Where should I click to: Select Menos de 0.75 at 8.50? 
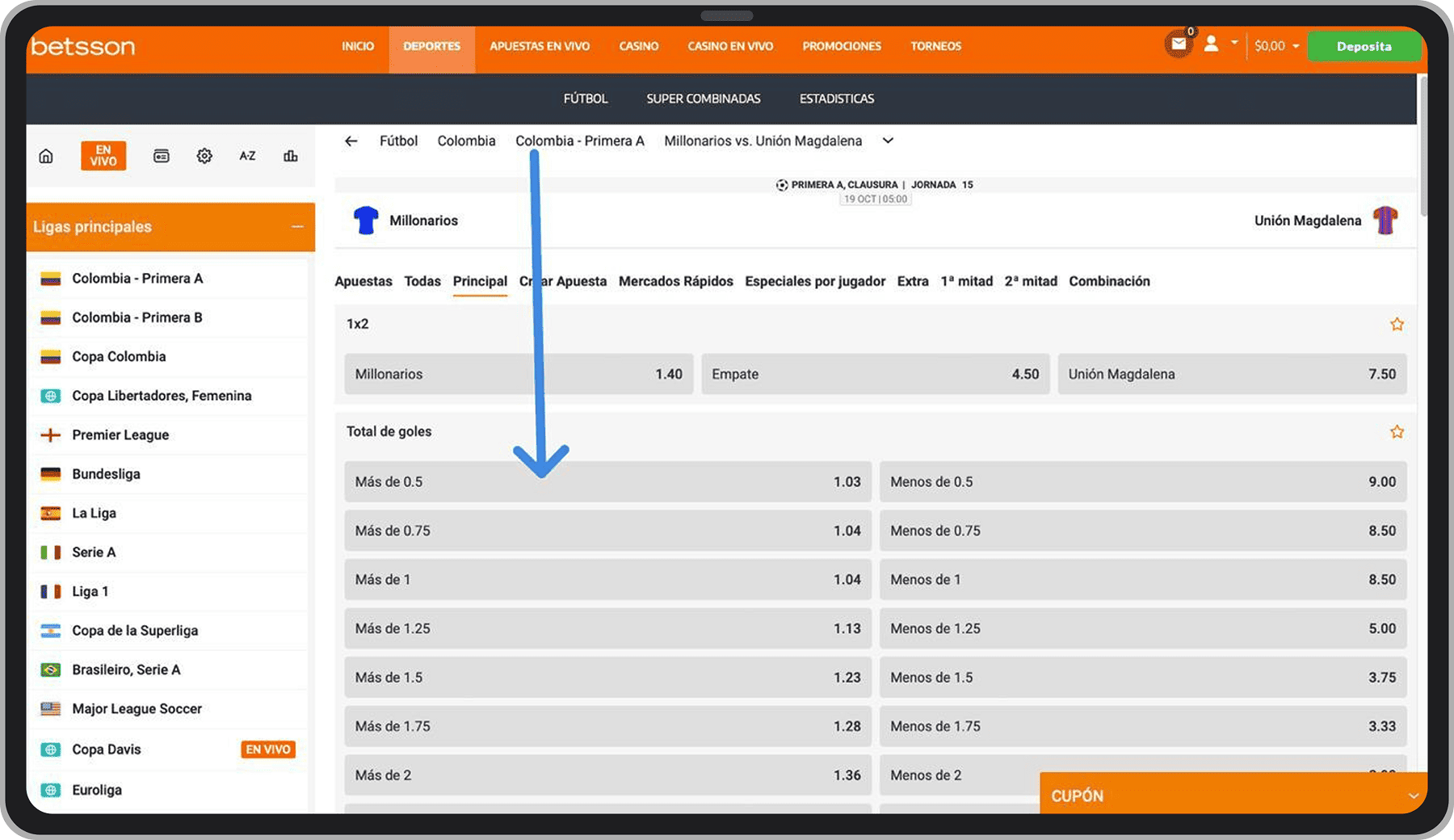click(1143, 531)
